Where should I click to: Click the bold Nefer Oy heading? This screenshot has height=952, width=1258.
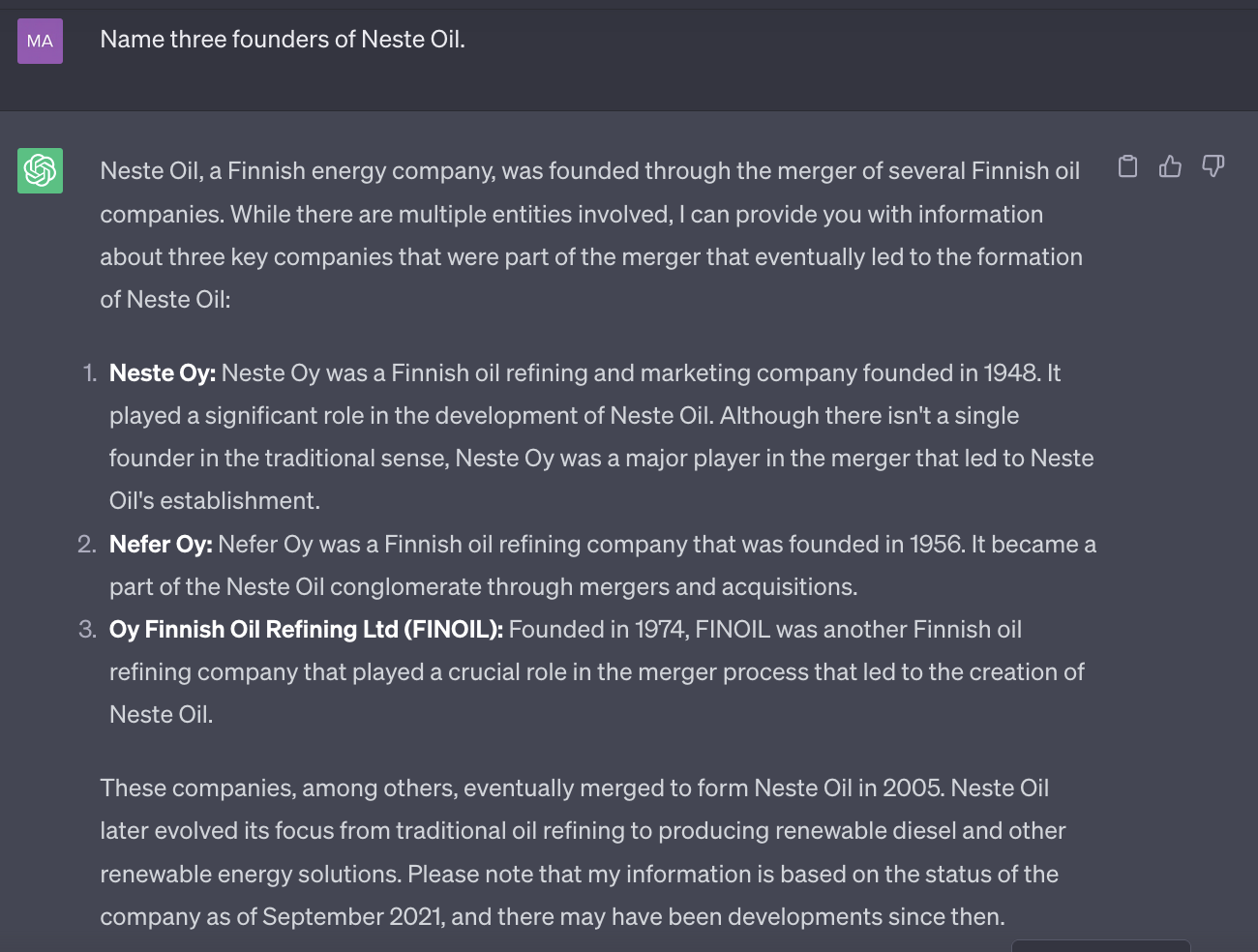(160, 545)
